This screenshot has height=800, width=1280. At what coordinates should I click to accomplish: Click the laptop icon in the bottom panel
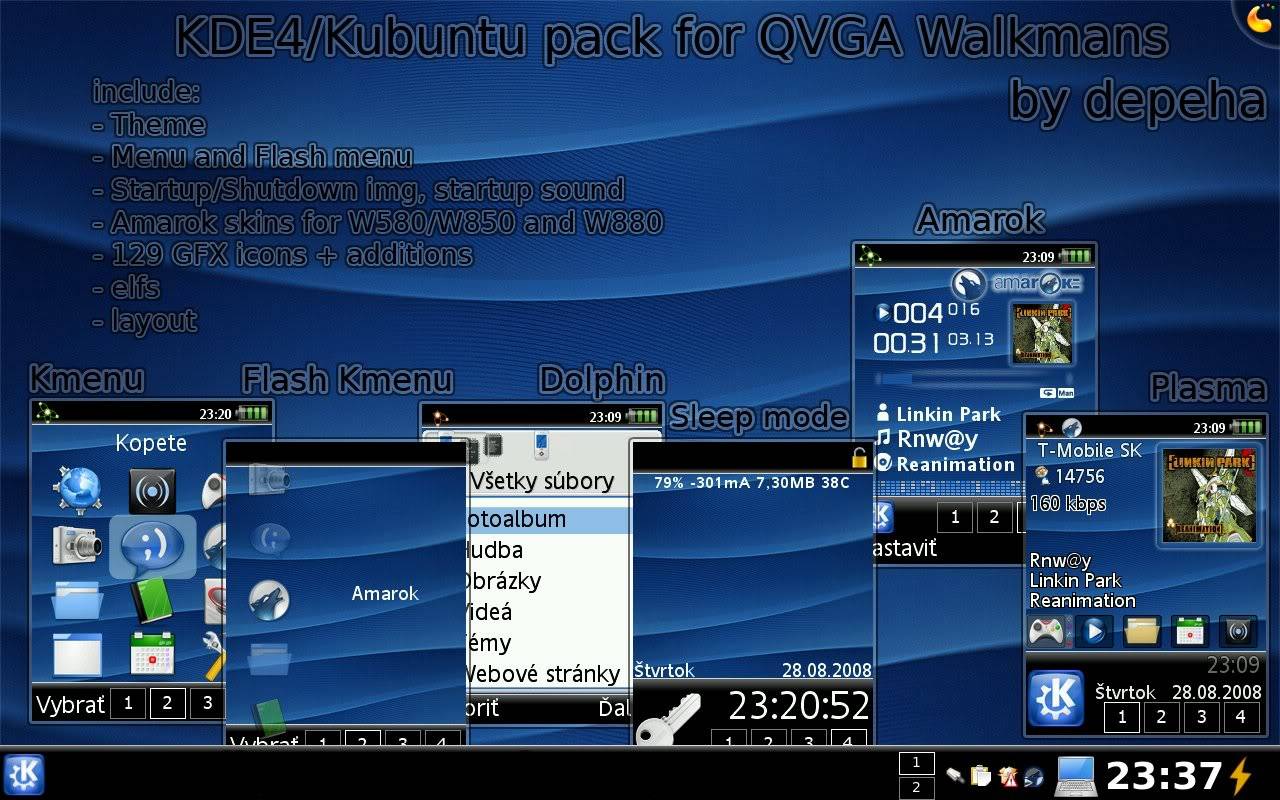coord(1076,776)
